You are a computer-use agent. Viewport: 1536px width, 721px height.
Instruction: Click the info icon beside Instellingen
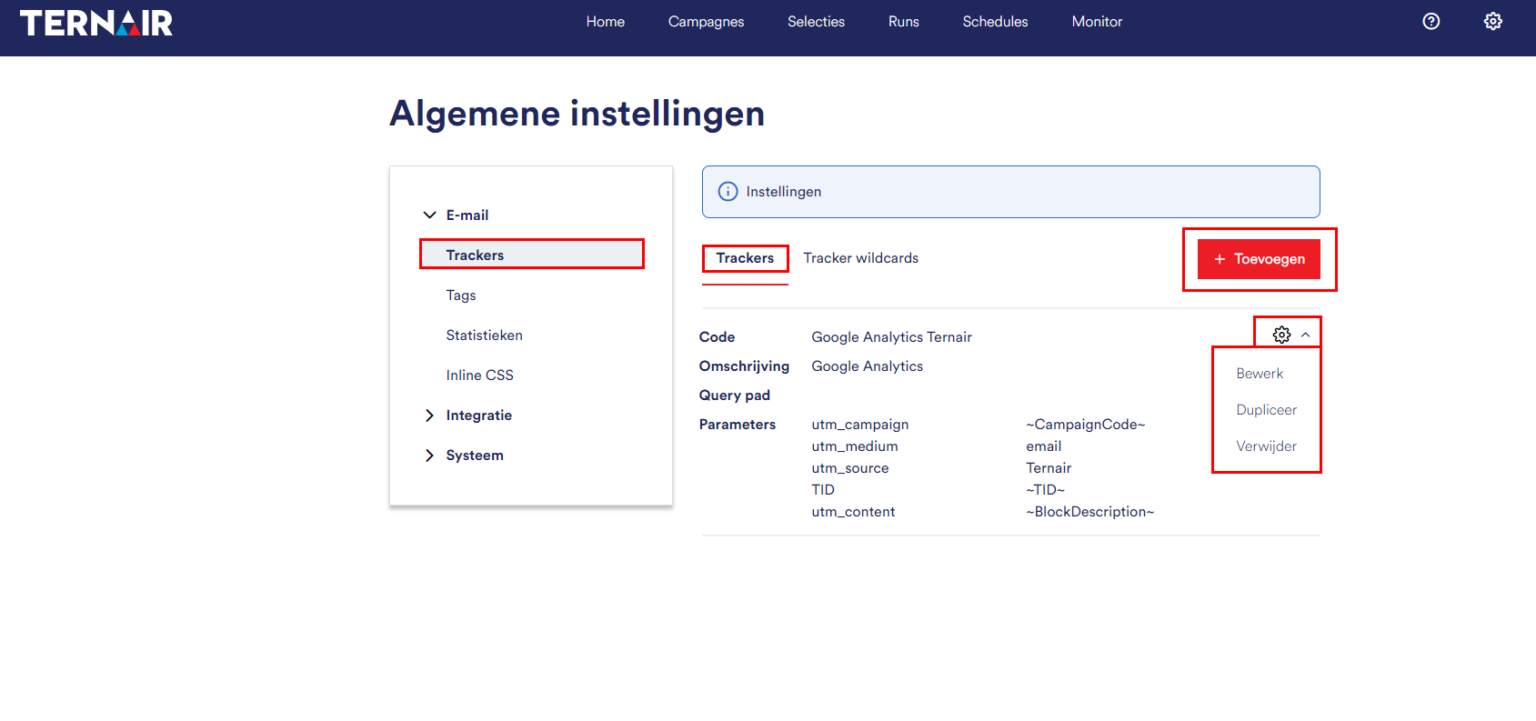pos(728,192)
